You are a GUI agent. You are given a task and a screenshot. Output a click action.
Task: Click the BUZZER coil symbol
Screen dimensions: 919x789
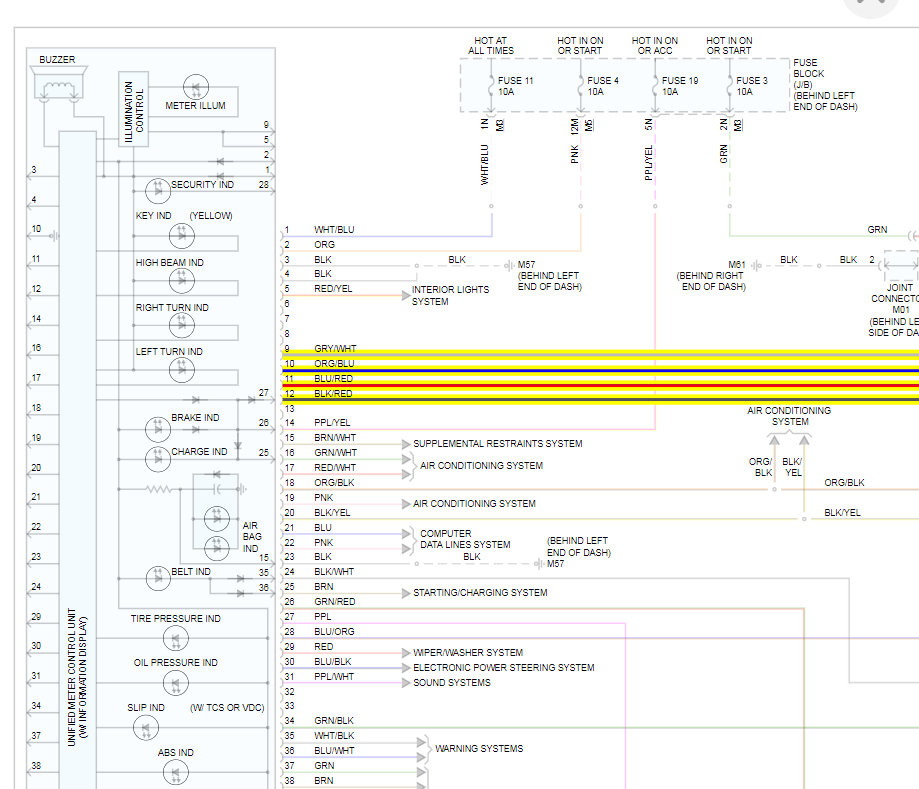point(58,89)
